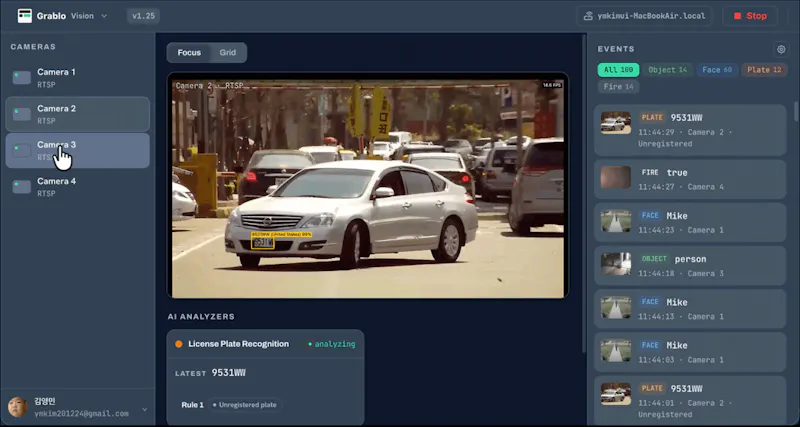Filter events by All 100
The height and width of the screenshot is (427, 800).
(618, 70)
